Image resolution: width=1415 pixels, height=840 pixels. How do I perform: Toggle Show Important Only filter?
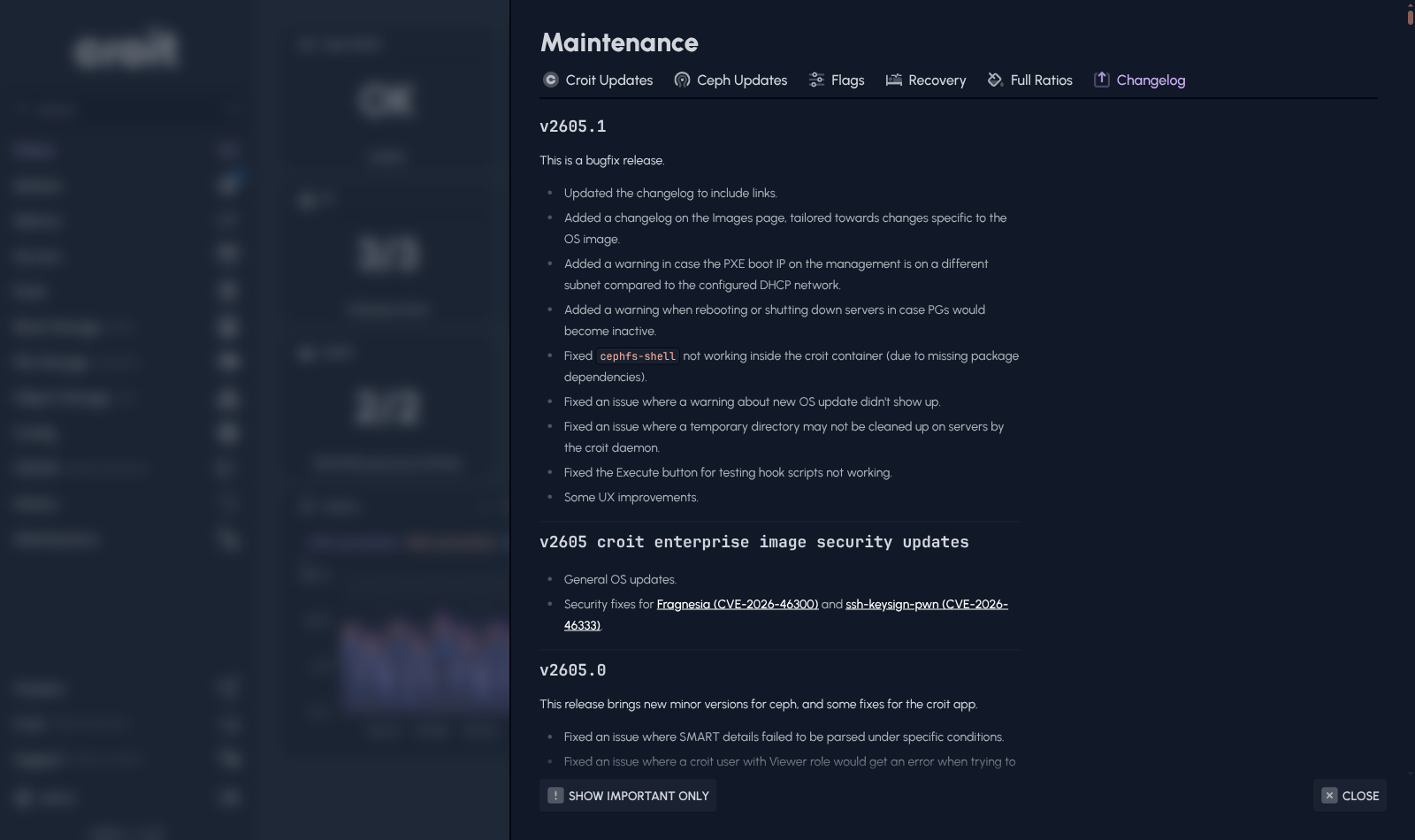[628, 796]
